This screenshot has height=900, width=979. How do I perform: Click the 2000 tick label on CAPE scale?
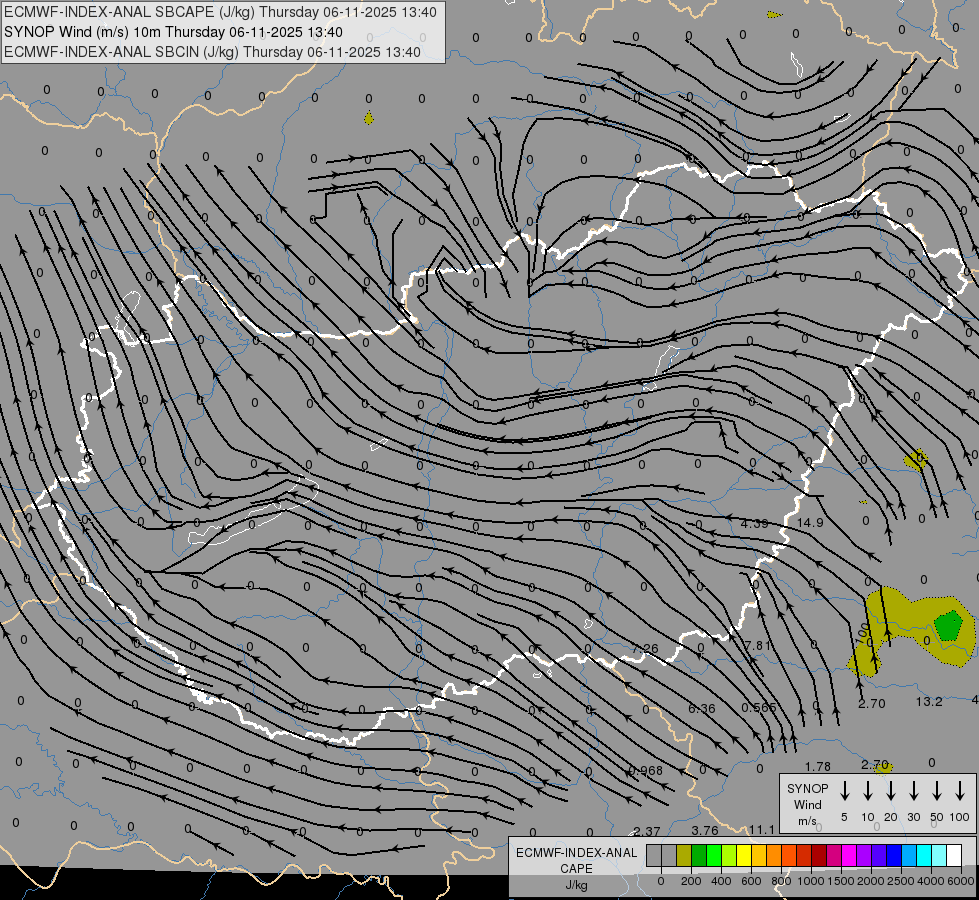(x=871, y=881)
